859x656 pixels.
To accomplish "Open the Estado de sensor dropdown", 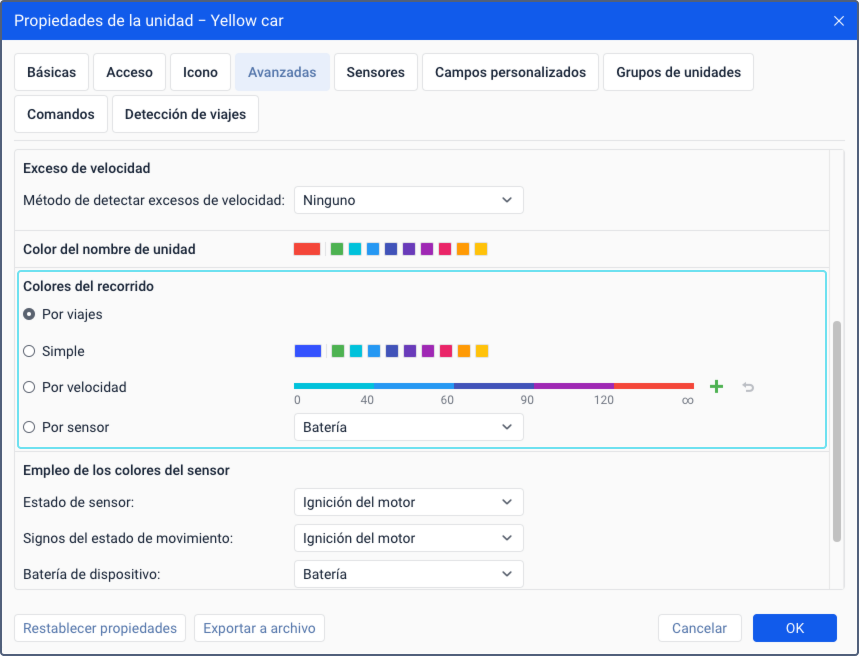I will tap(409, 502).
